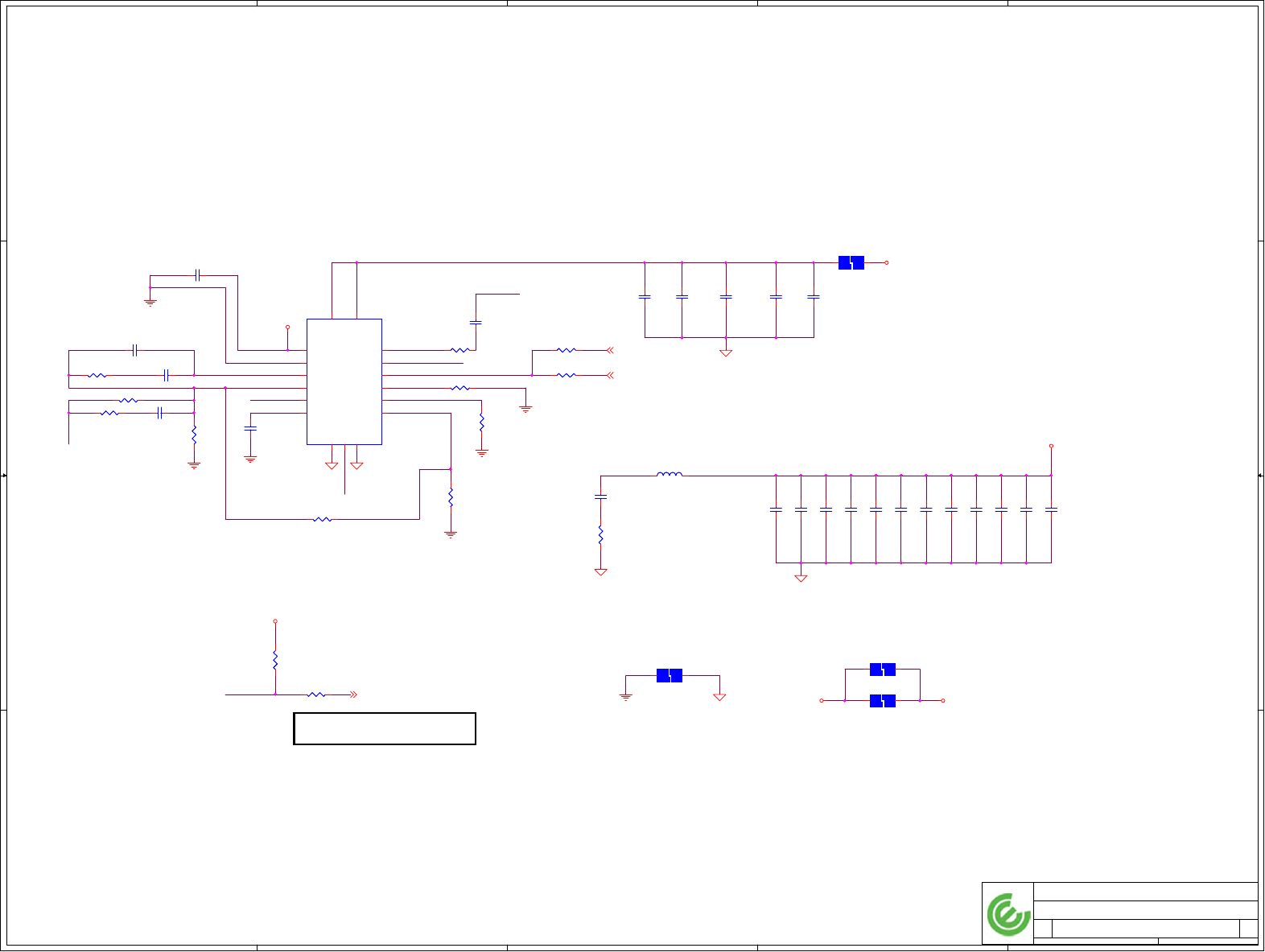1265x952 pixels.
Task: Click the ground triangle right of the ground jumper
Action: click(719, 697)
